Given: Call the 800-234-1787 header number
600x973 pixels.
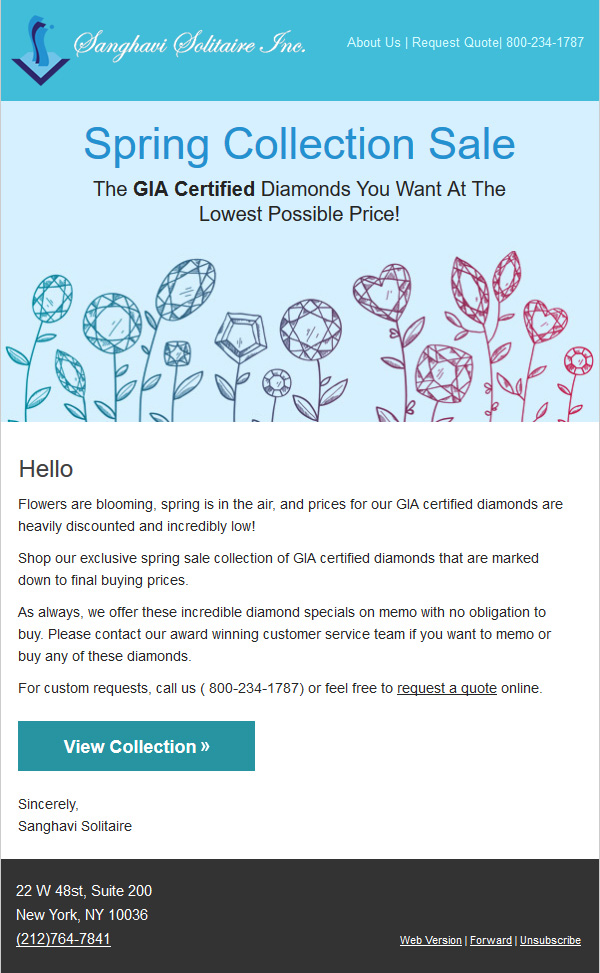Looking at the screenshot, I should tap(545, 43).
